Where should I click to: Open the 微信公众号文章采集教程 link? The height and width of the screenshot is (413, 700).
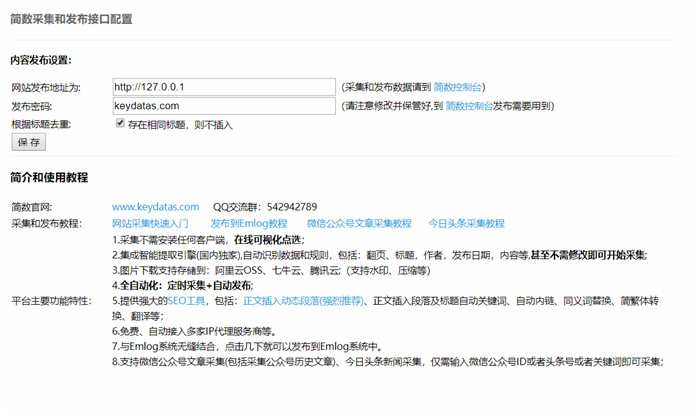(359, 223)
